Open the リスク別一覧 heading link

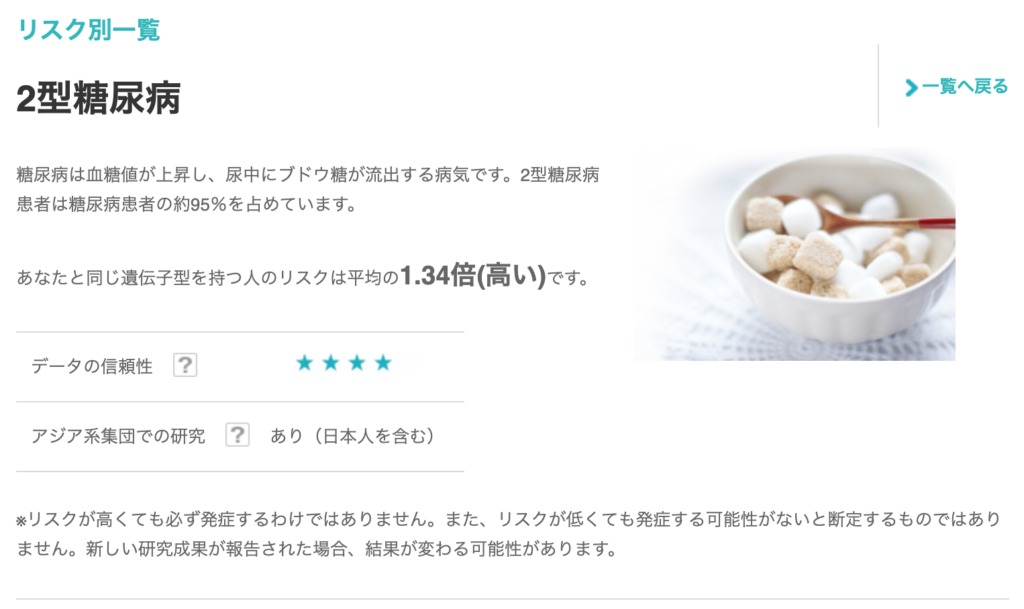point(88,29)
